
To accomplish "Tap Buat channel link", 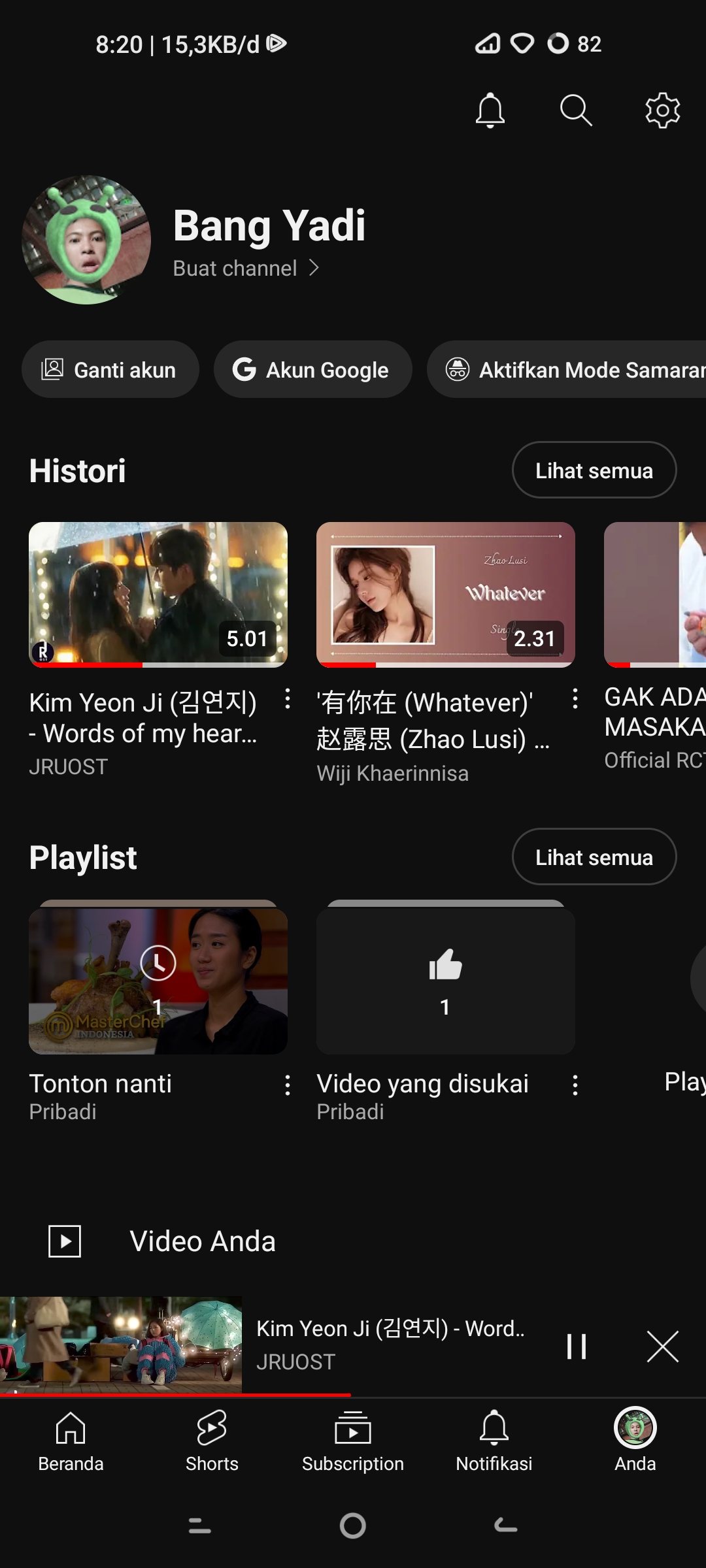I will 235,268.
